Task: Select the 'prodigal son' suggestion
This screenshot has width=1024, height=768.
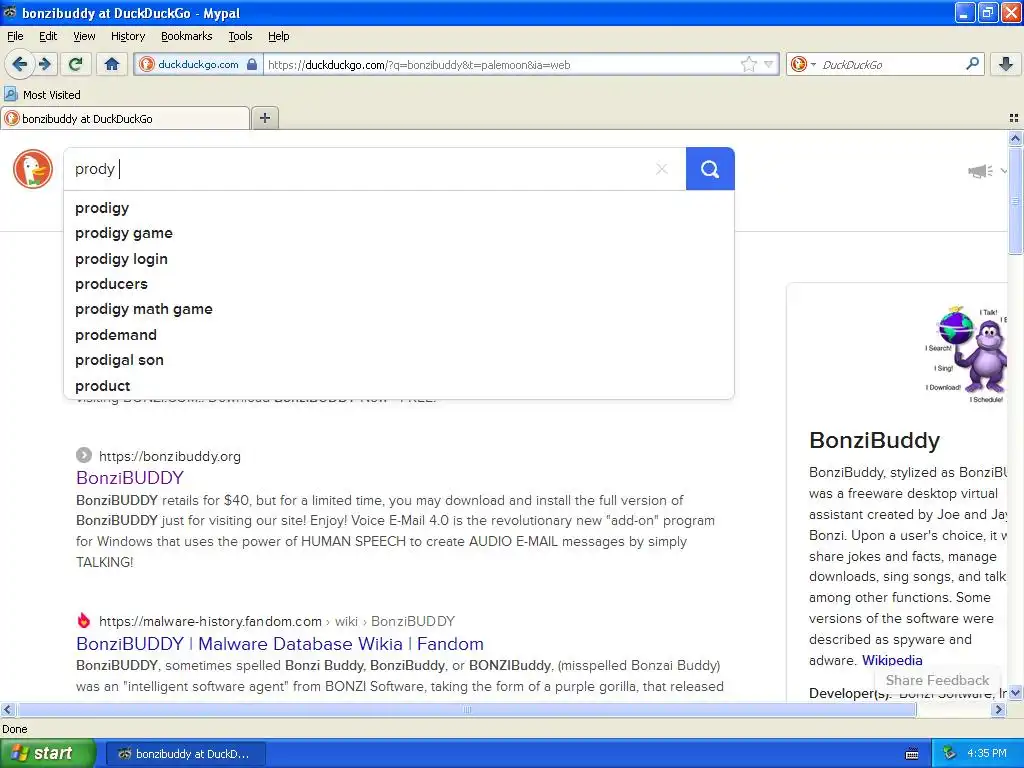Action: pyautogui.click(x=398, y=360)
